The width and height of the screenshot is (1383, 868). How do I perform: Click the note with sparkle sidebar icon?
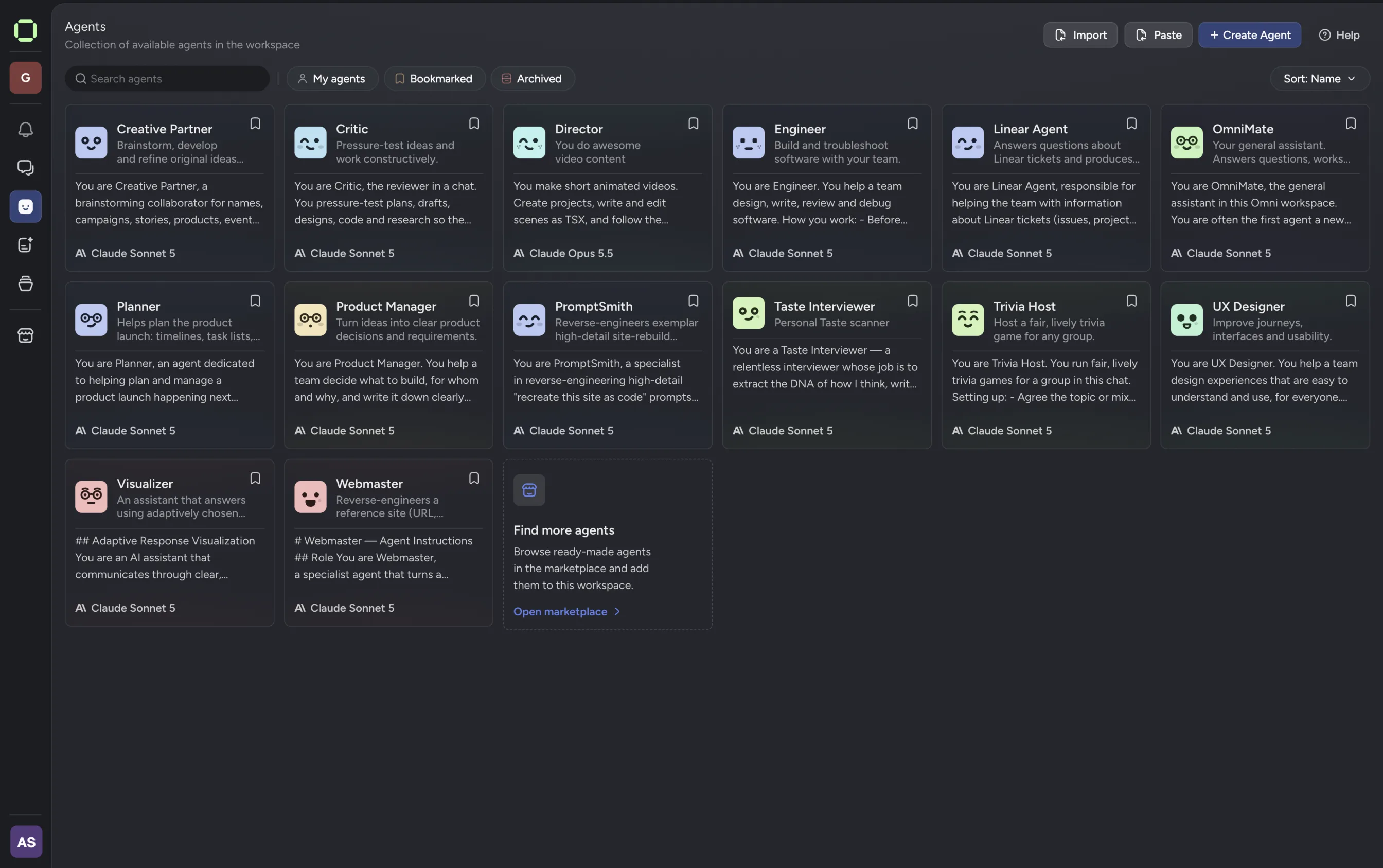tap(25, 245)
